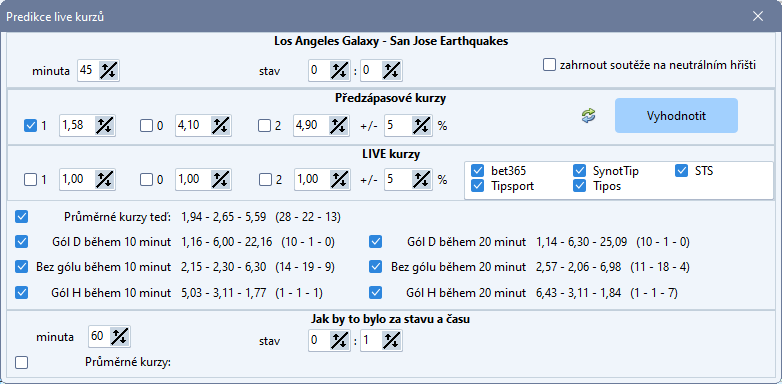Toggle the SynotTip checkbox
The width and height of the screenshot is (782, 384).
[580, 171]
